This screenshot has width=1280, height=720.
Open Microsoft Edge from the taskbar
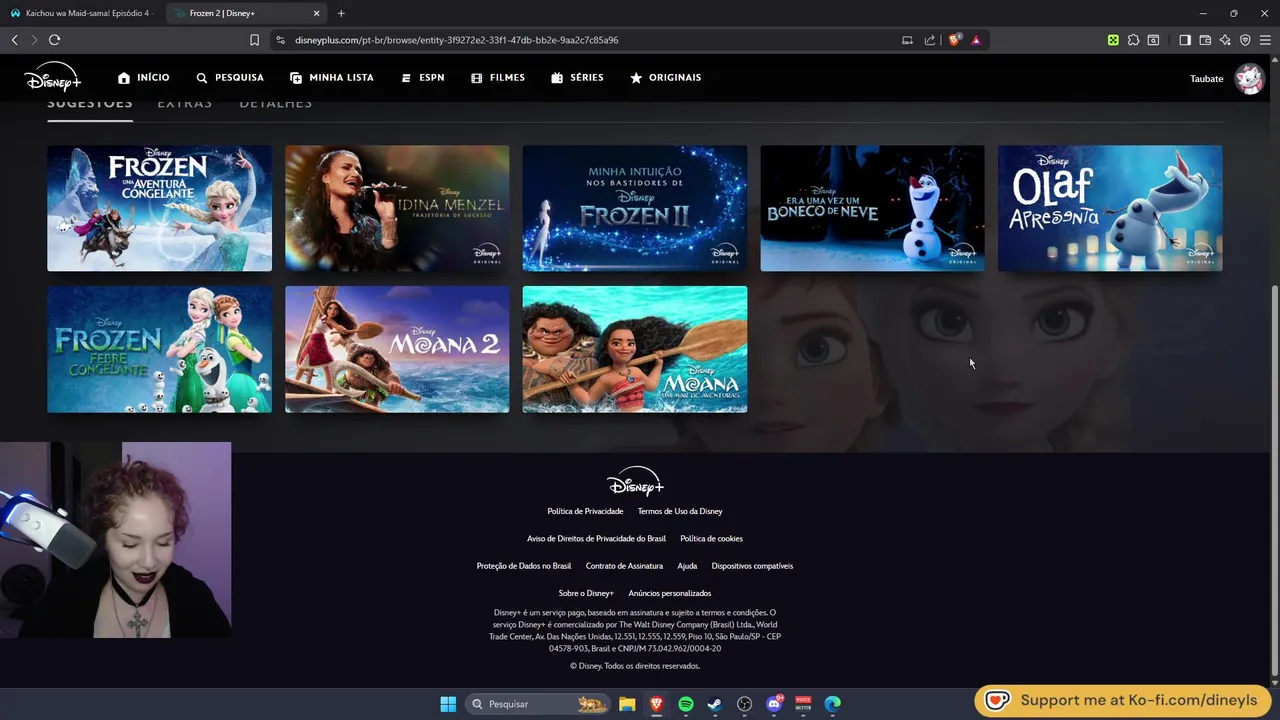[x=832, y=704]
